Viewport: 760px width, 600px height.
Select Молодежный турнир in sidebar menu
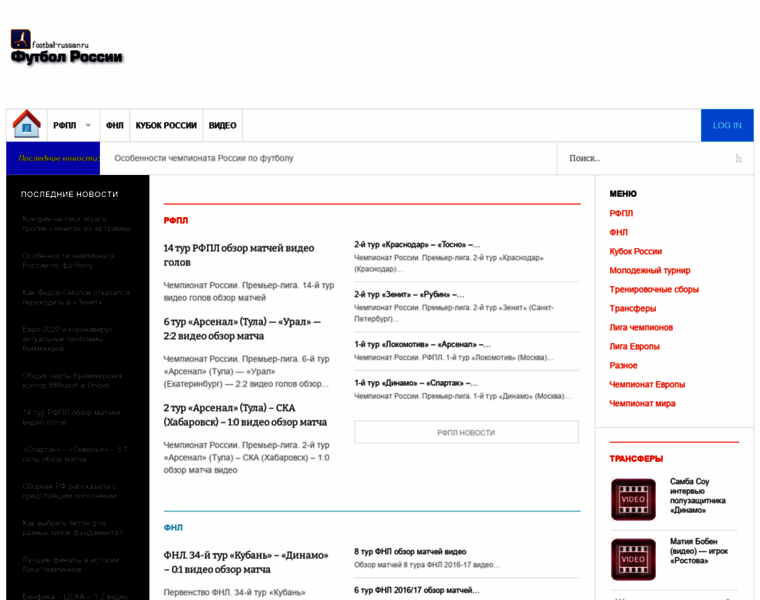click(x=650, y=270)
